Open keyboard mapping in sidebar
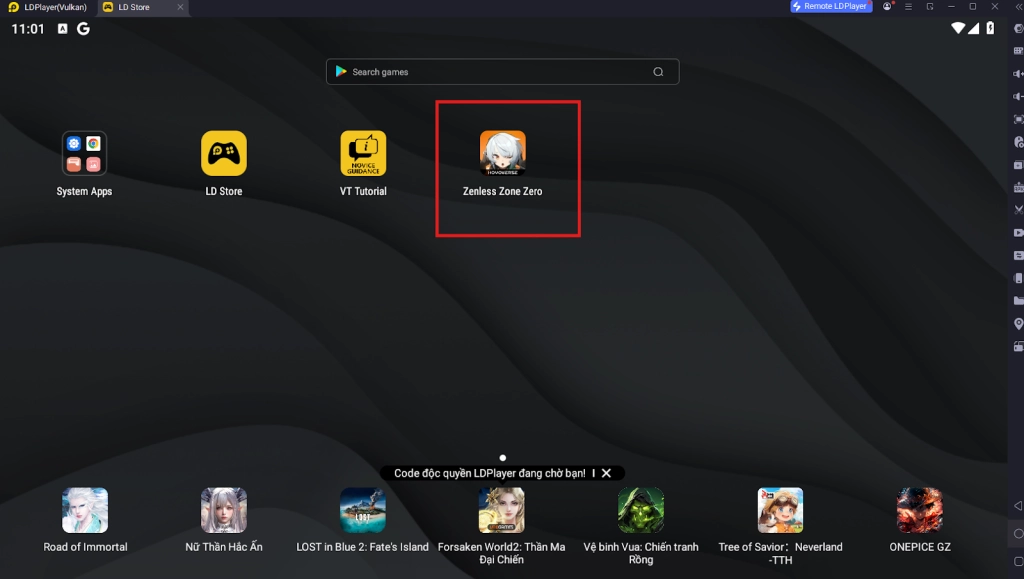This screenshot has width=1024, height=579. tap(1018, 51)
